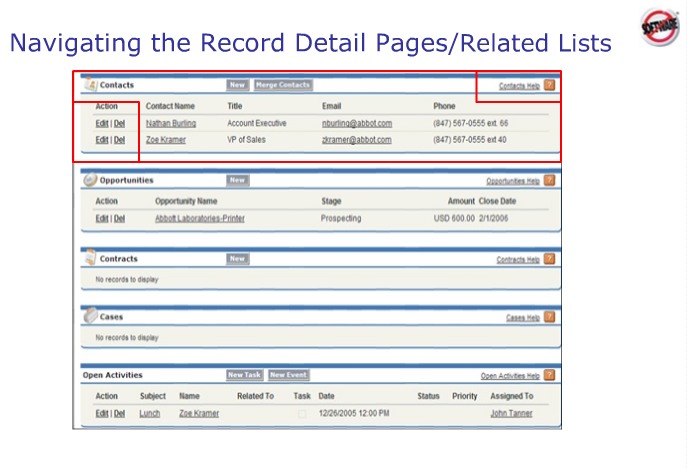Click the Software logo at top right
Screen dimensions: 687x469
pyautogui.click(x=659, y=26)
